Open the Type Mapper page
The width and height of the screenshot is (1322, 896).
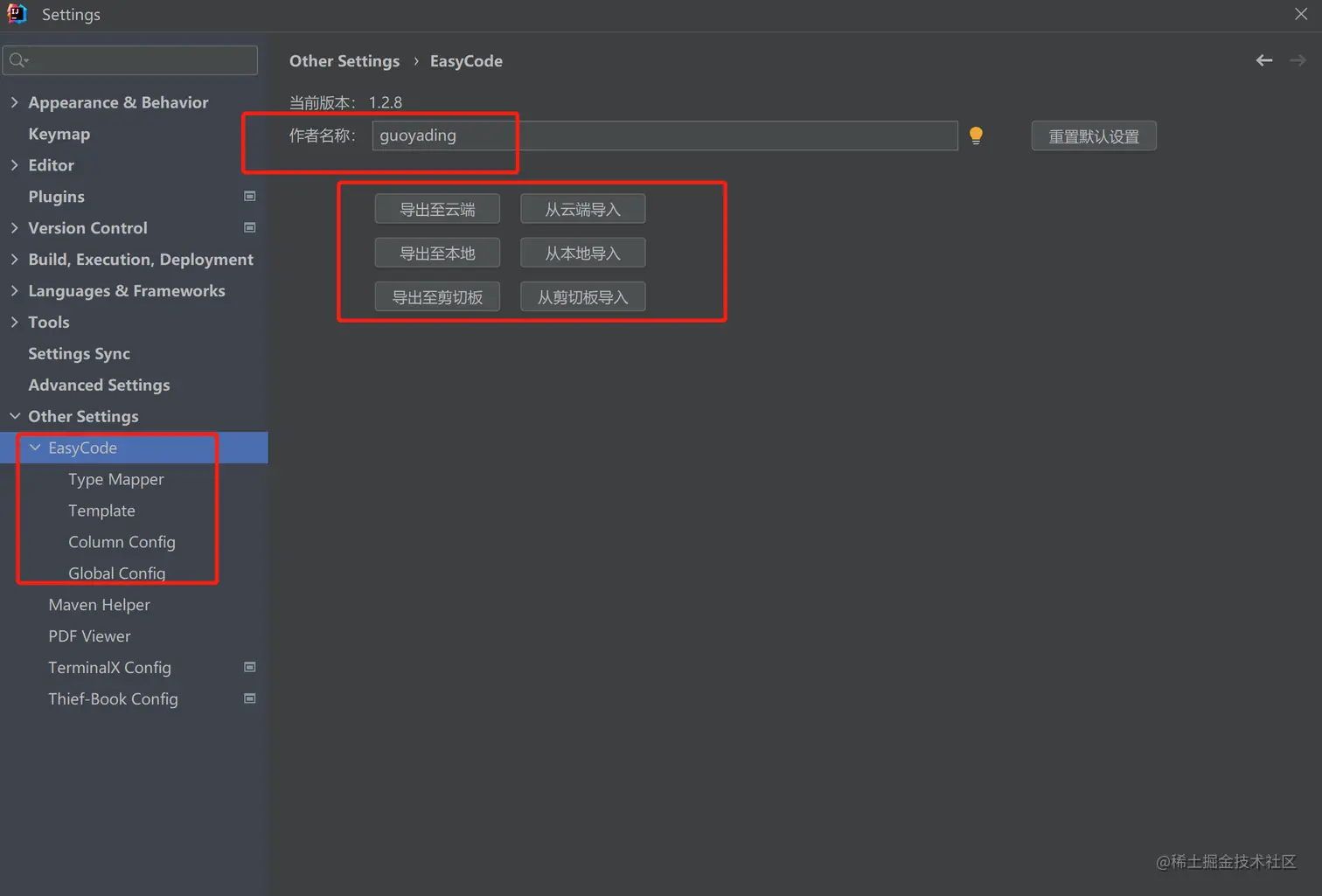click(x=116, y=480)
